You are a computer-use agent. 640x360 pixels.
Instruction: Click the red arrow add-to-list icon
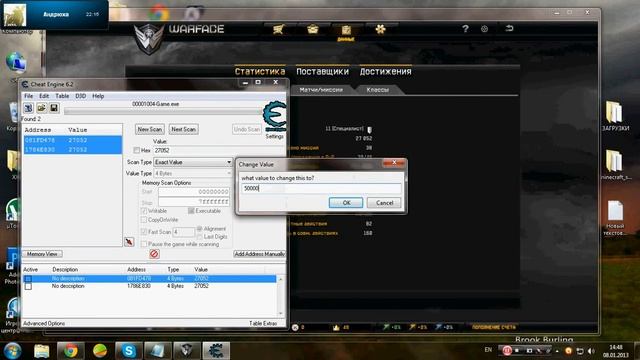(129, 242)
